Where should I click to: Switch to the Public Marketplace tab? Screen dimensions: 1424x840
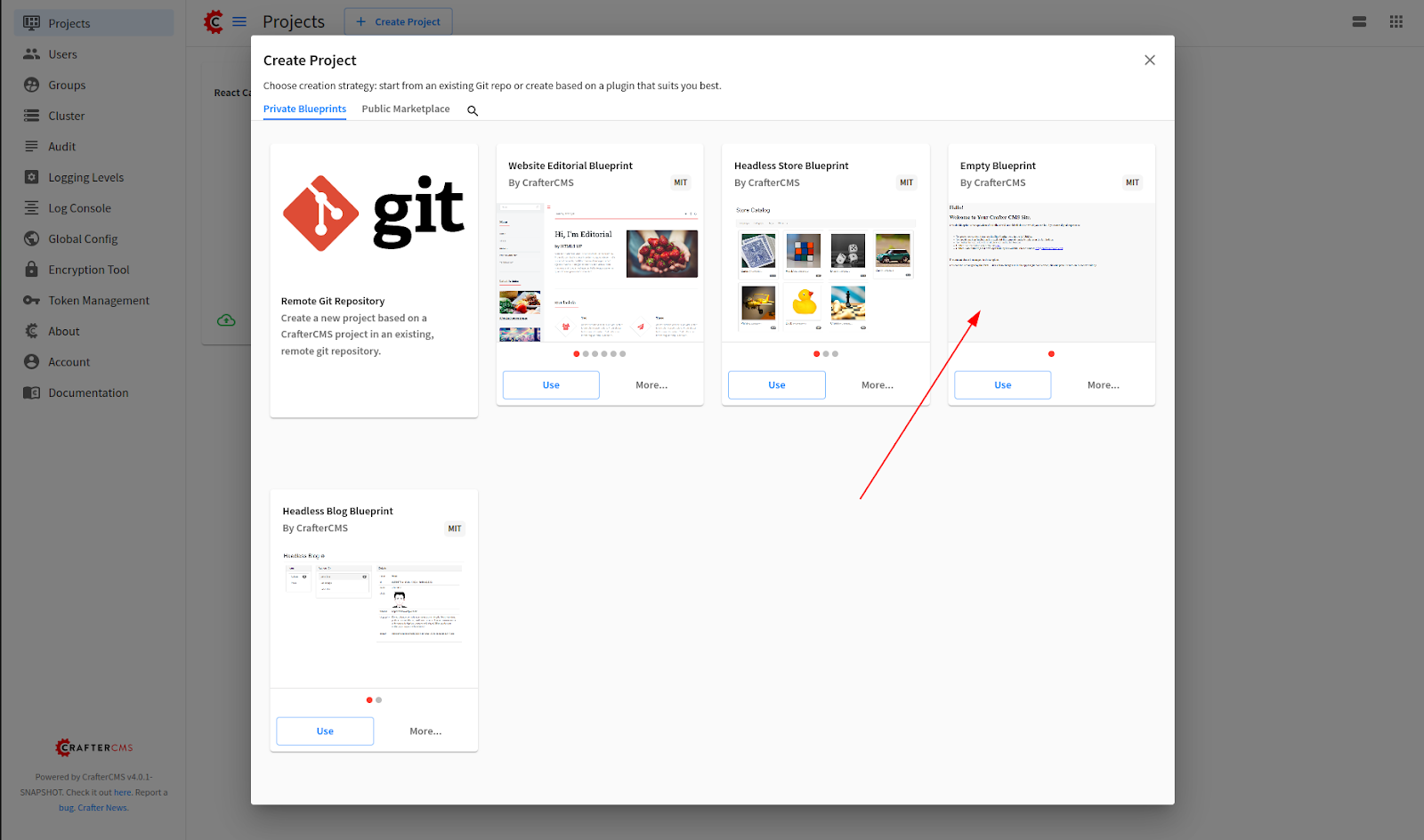[405, 109]
